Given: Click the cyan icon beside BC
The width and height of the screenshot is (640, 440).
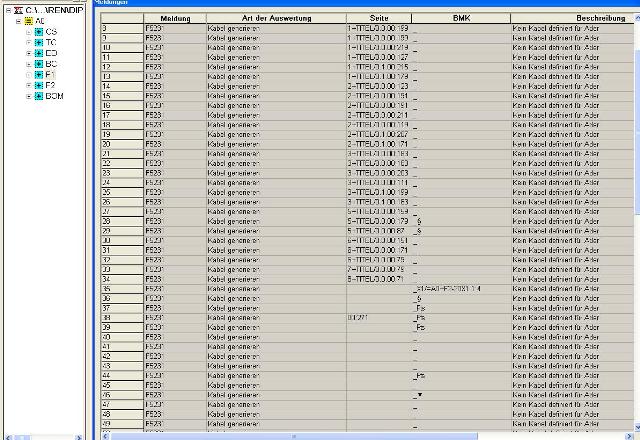Looking at the screenshot, I should (39, 64).
